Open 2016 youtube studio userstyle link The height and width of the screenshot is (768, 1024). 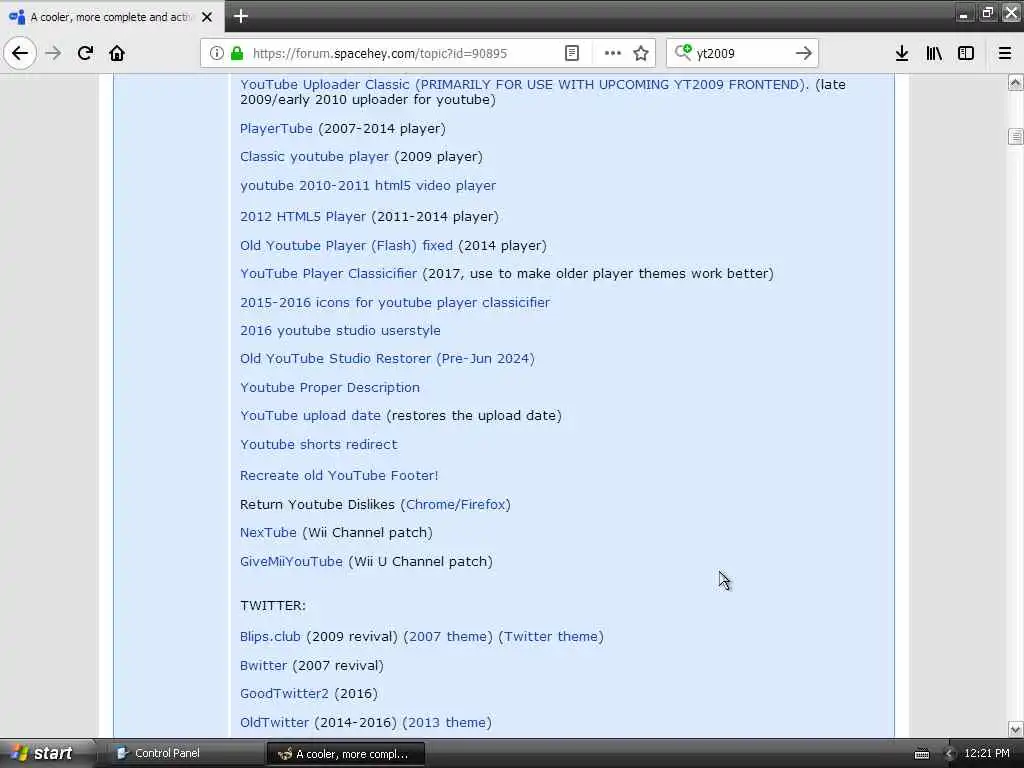pyautogui.click(x=340, y=330)
